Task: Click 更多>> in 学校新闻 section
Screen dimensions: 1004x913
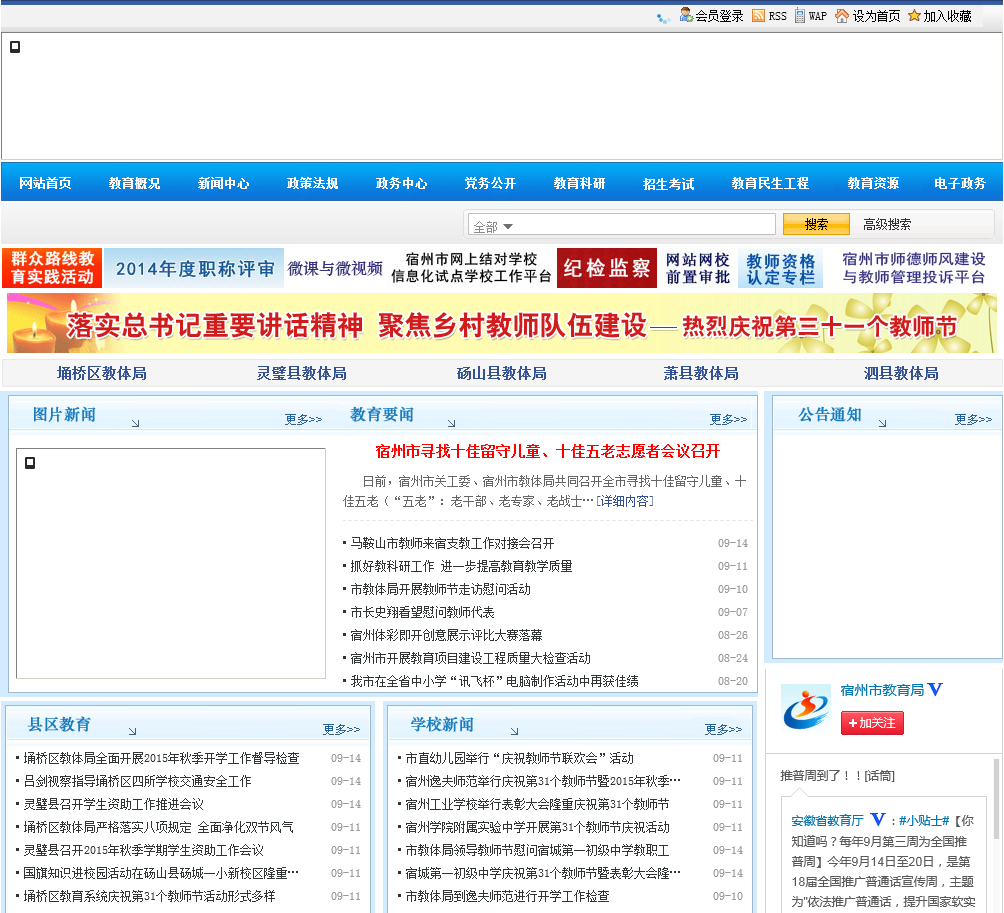Action: click(724, 729)
